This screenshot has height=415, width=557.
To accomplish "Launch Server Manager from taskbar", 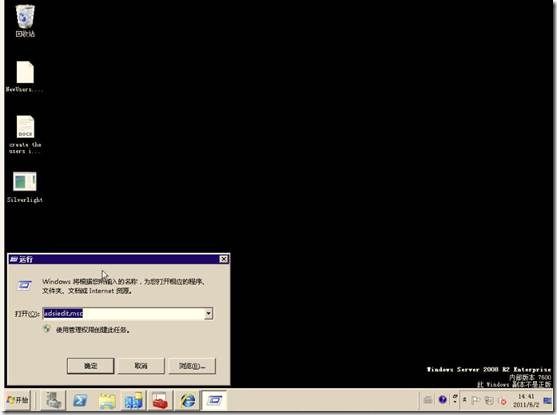I will pyautogui.click(x=53, y=400).
